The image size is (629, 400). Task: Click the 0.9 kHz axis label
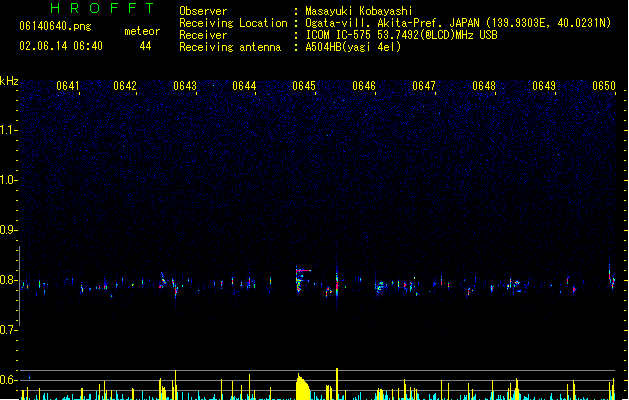(x=8, y=230)
